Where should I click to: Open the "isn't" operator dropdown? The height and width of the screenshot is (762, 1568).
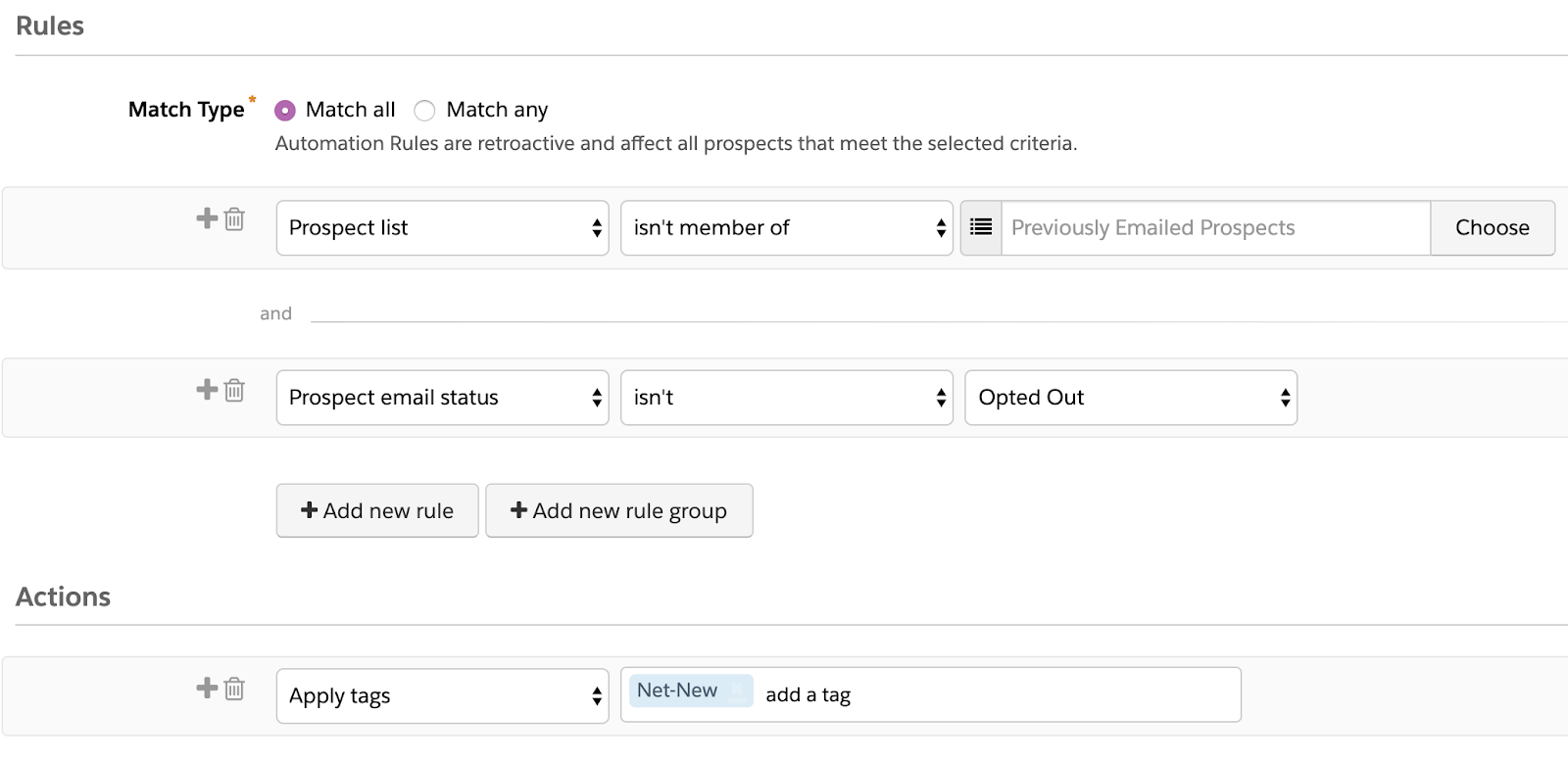(786, 398)
